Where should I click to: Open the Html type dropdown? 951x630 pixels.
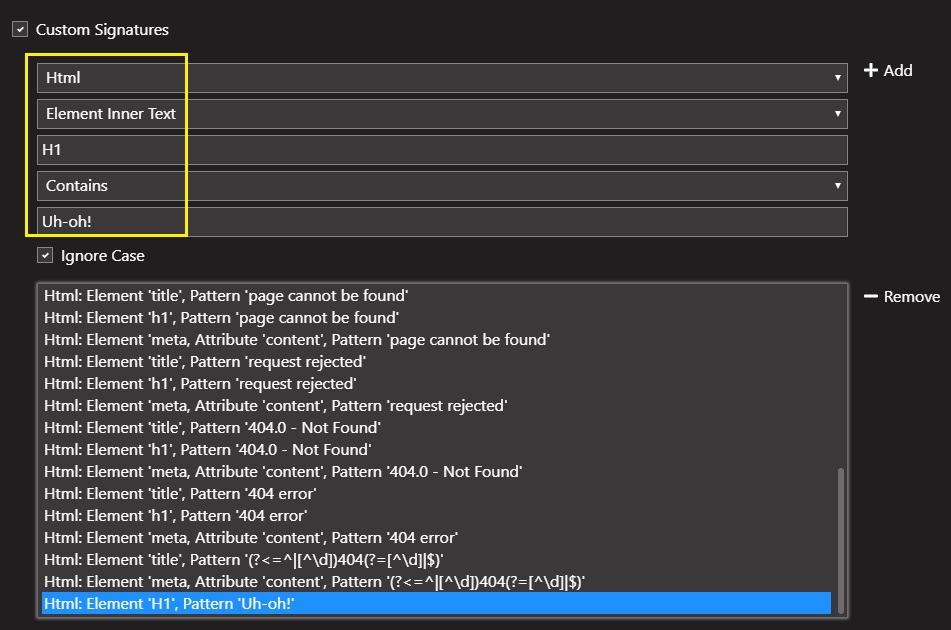click(441, 78)
